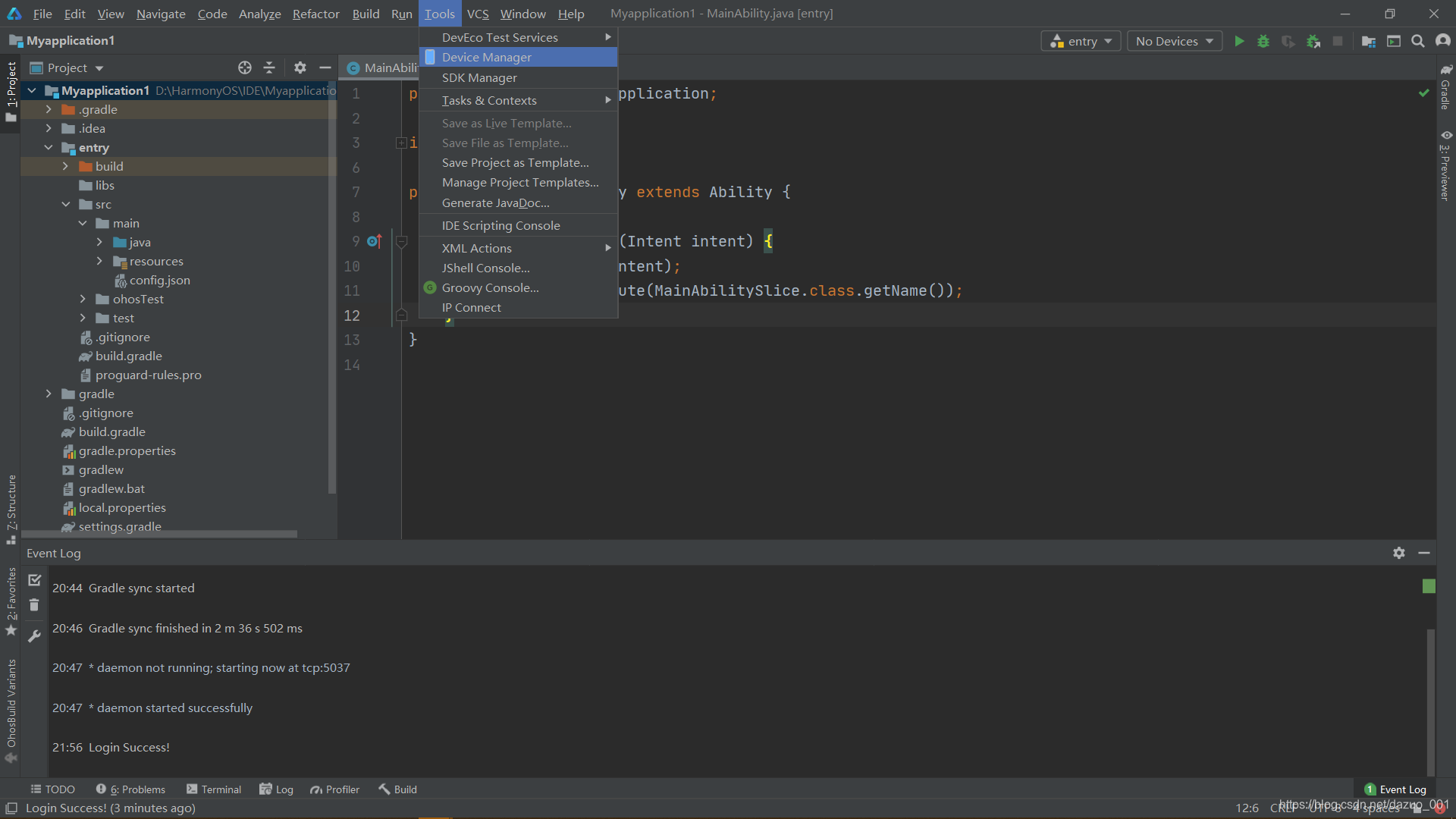Click the Event Log settings gear icon
The width and height of the screenshot is (1456, 819).
point(1399,552)
